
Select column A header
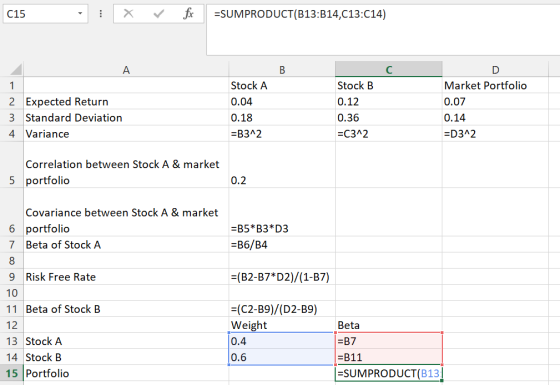click(126, 70)
